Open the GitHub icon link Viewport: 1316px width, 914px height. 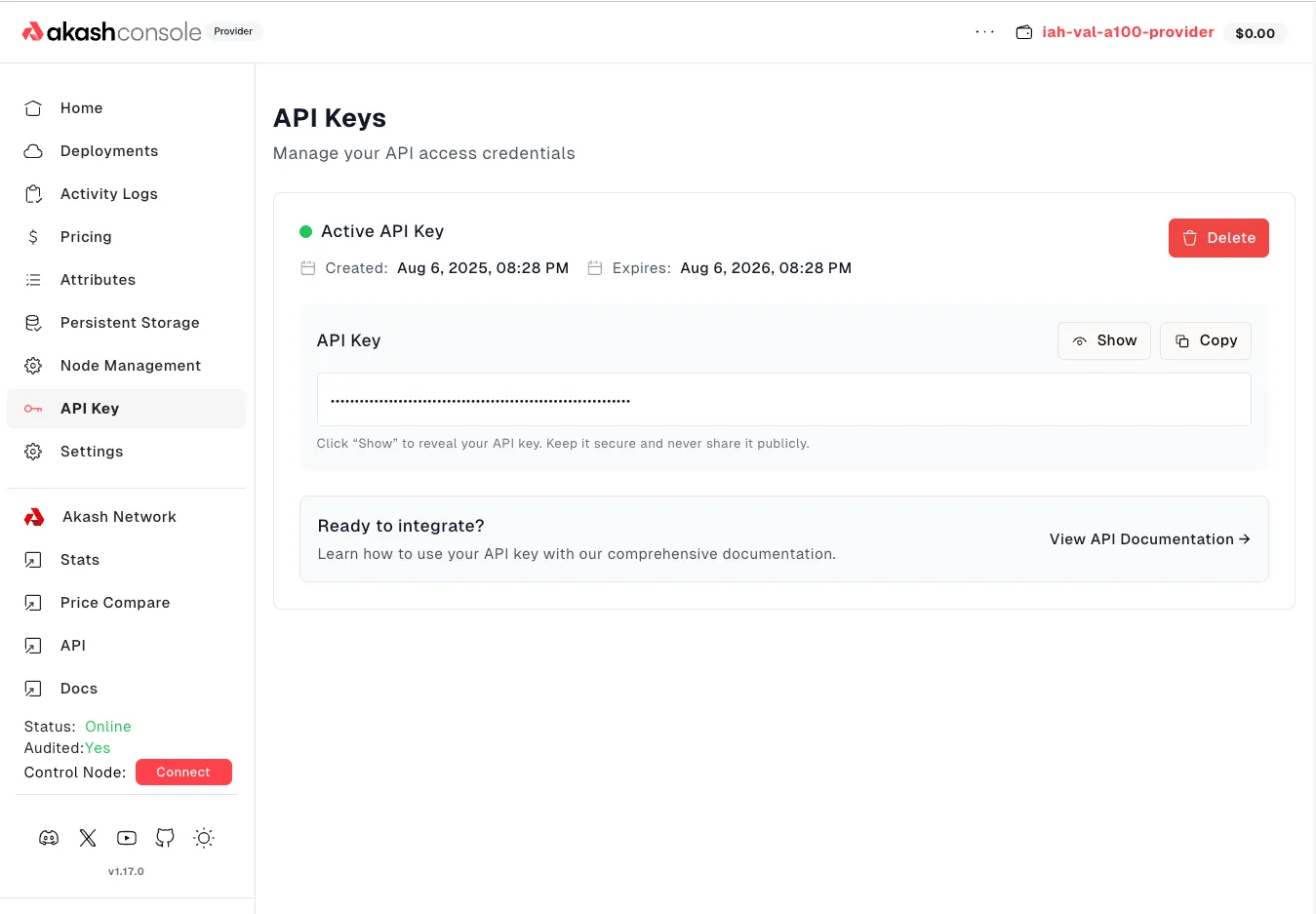coord(165,838)
